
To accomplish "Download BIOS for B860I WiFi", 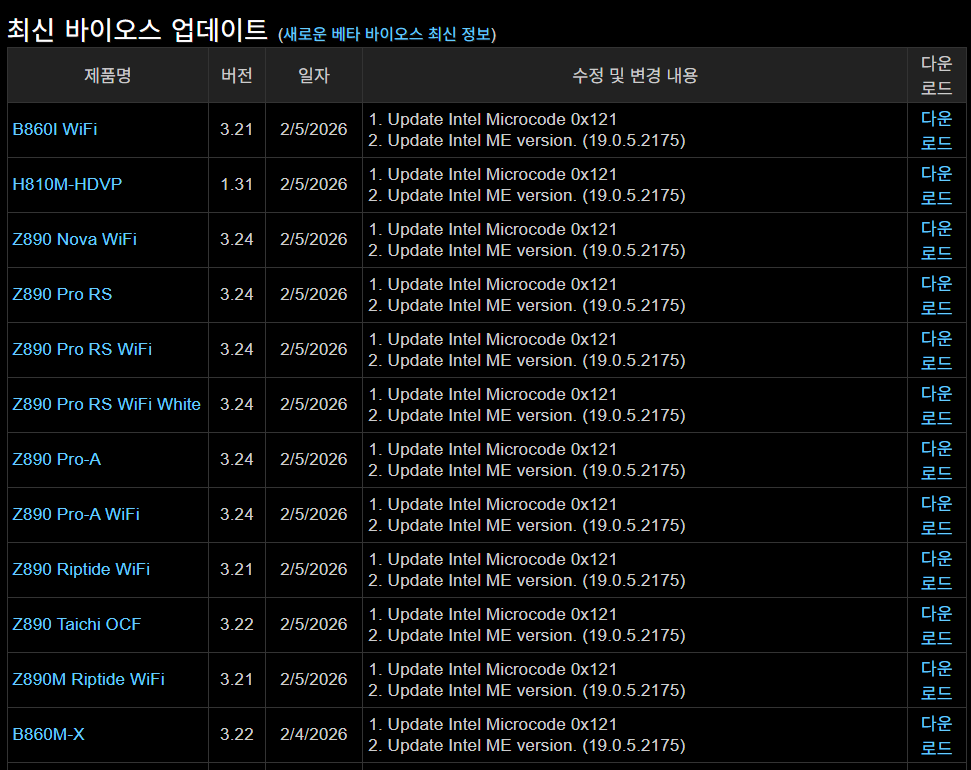I will coord(936,130).
